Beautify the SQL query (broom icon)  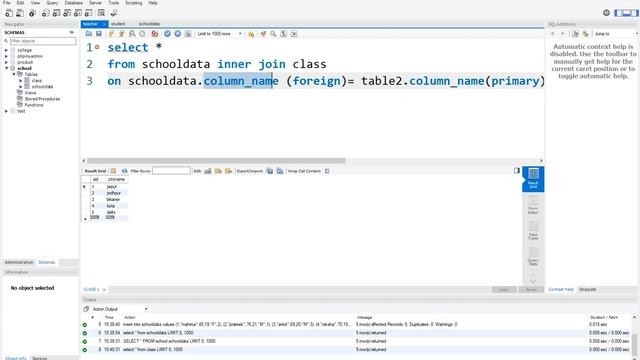pos(263,34)
